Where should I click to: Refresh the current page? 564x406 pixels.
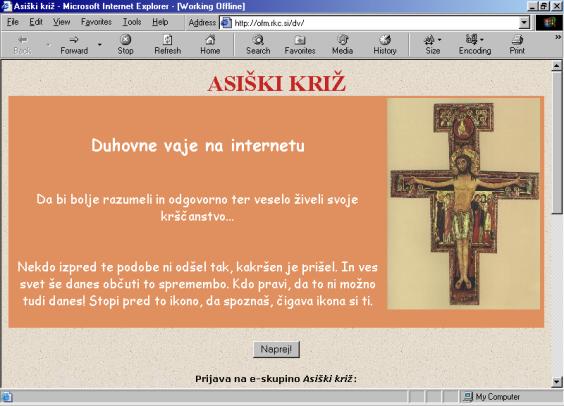click(168, 45)
